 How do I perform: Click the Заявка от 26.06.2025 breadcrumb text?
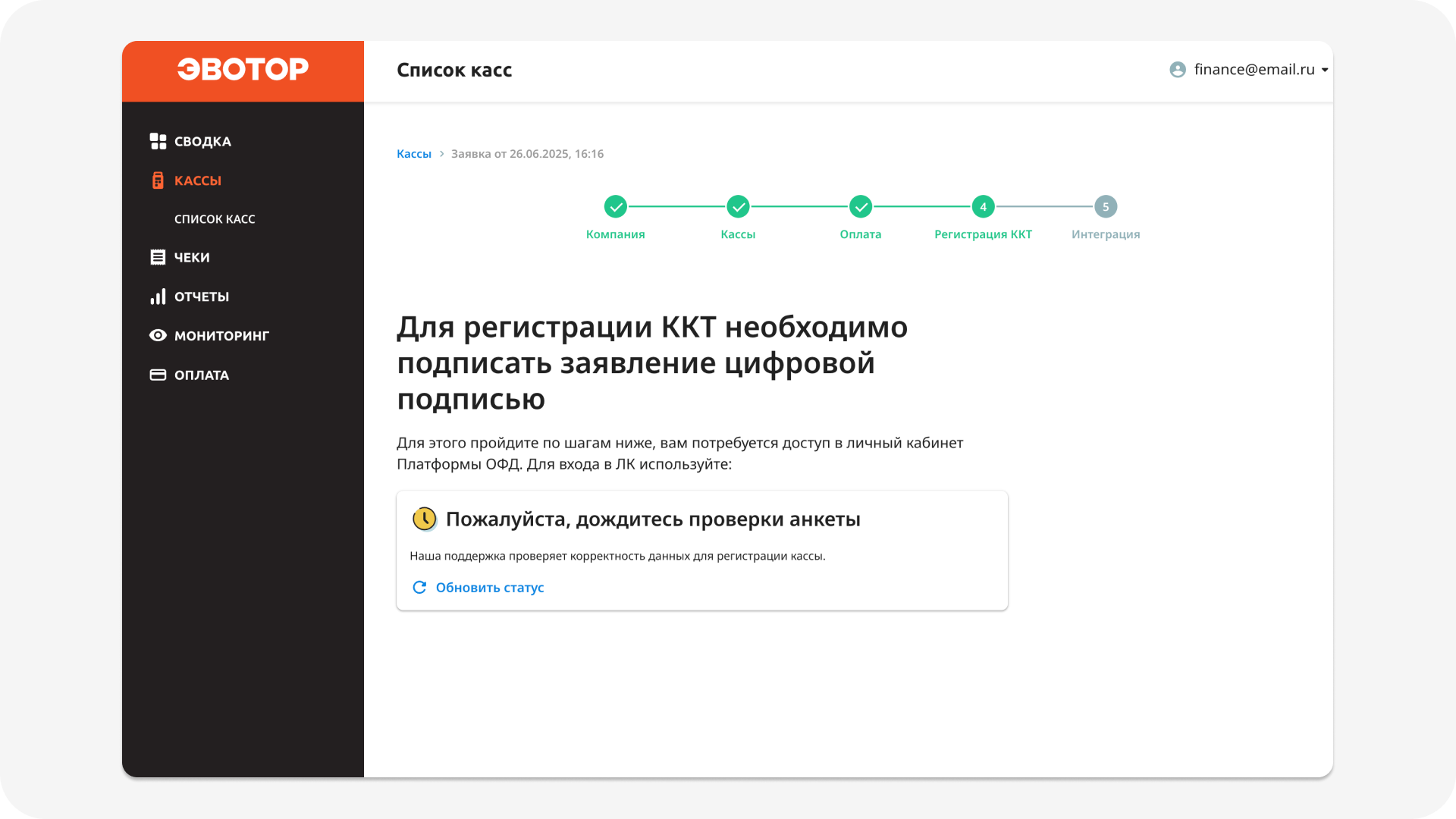pos(527,153)
